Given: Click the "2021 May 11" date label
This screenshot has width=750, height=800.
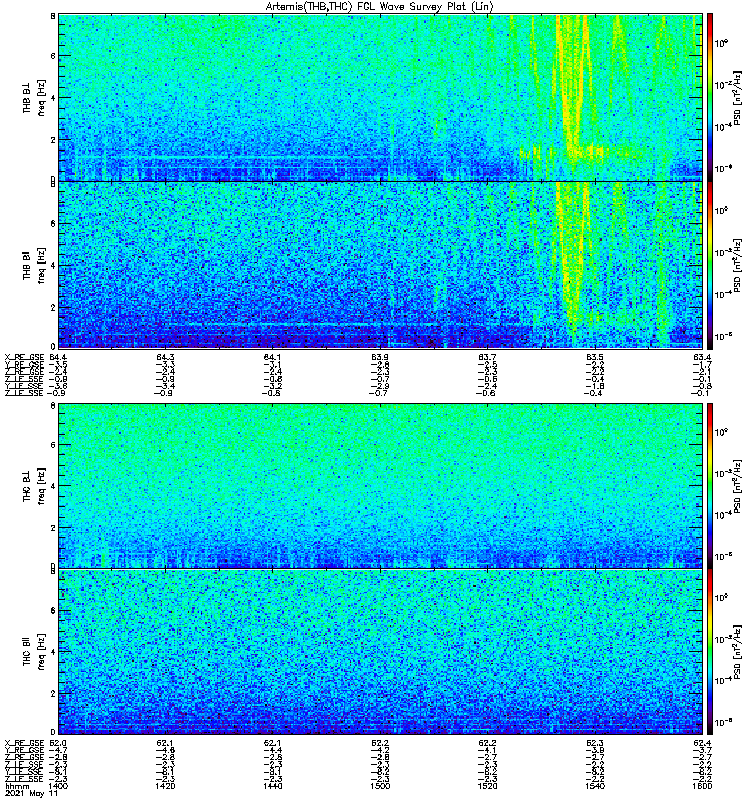Looking at the screenshot, I should (x=31, y=794).
